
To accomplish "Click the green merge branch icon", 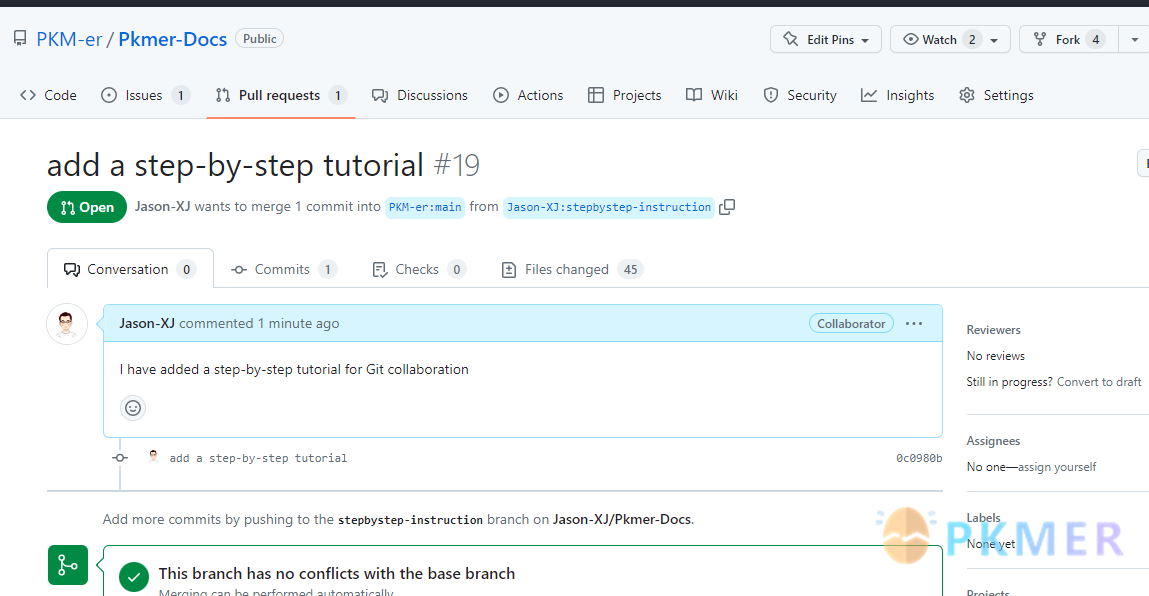I will point(68,565).
